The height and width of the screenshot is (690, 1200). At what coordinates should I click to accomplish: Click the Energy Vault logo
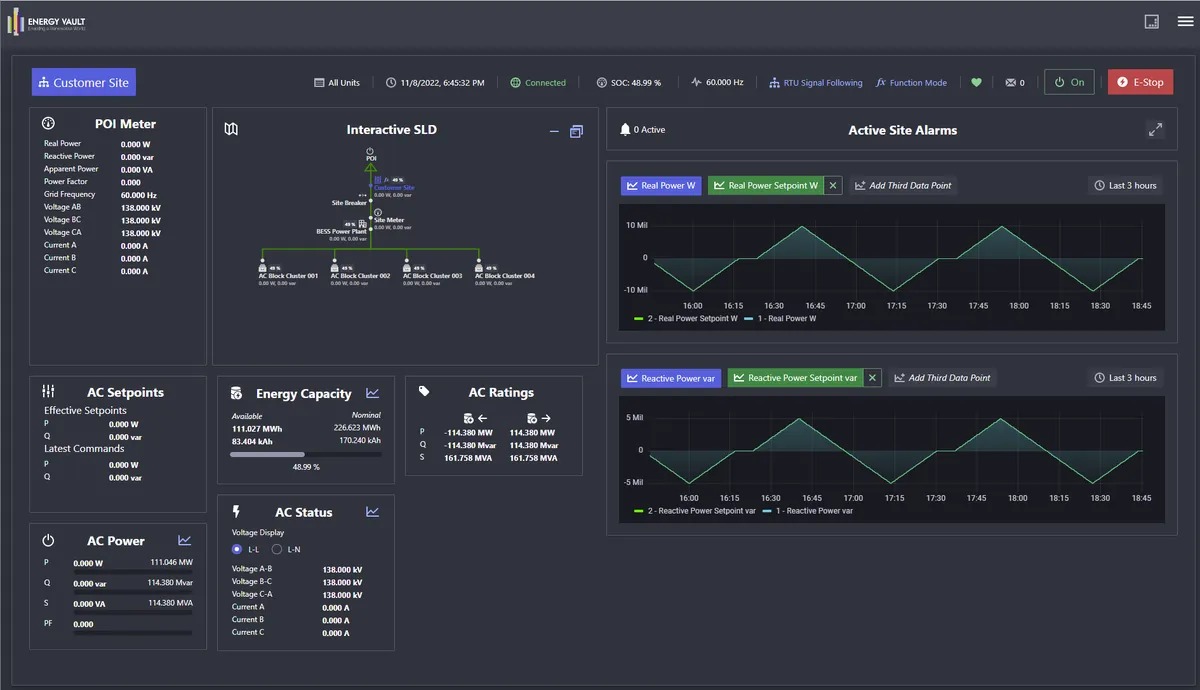point(47,21)
